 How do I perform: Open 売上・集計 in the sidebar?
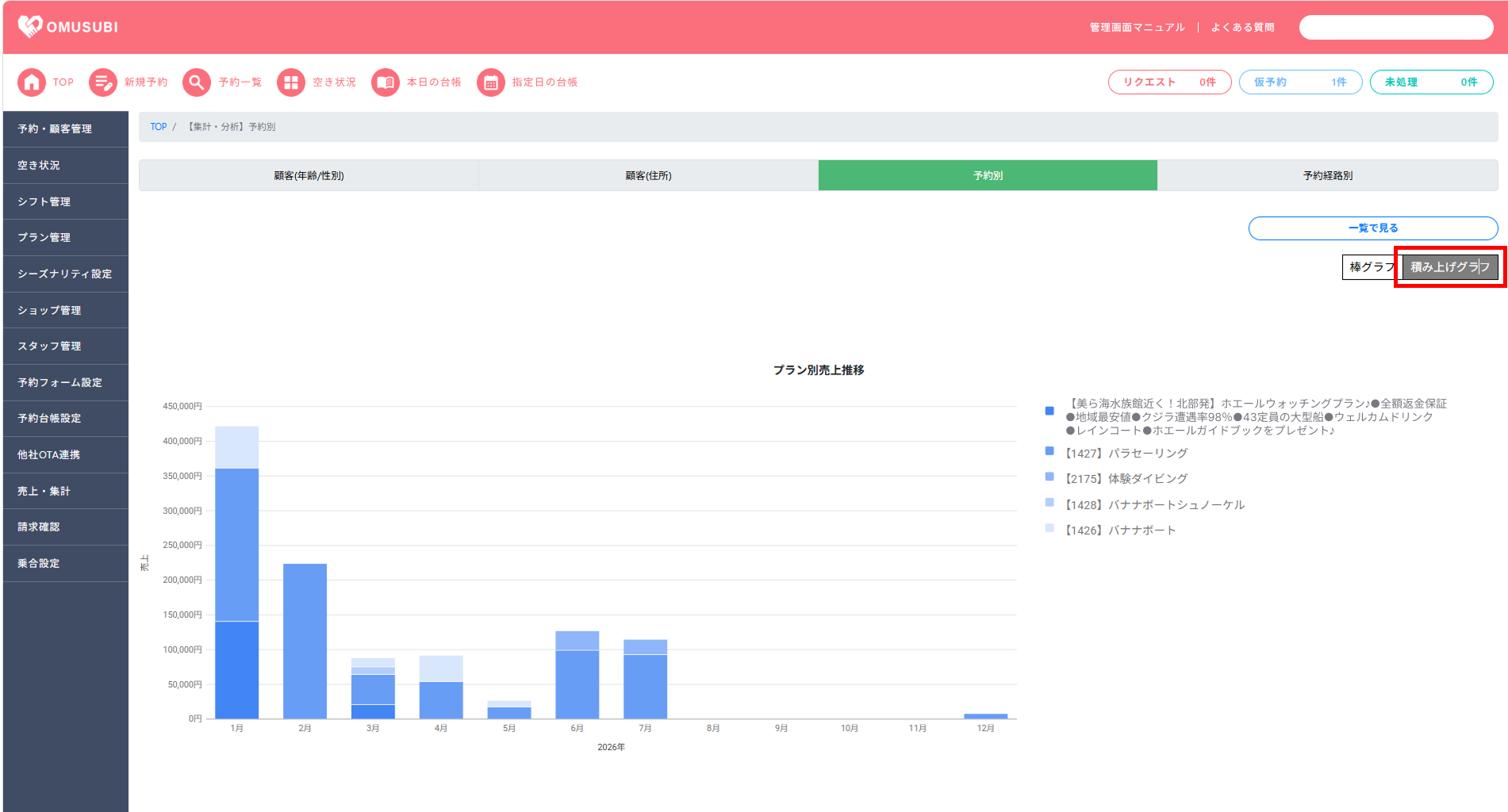coord(66,491)
